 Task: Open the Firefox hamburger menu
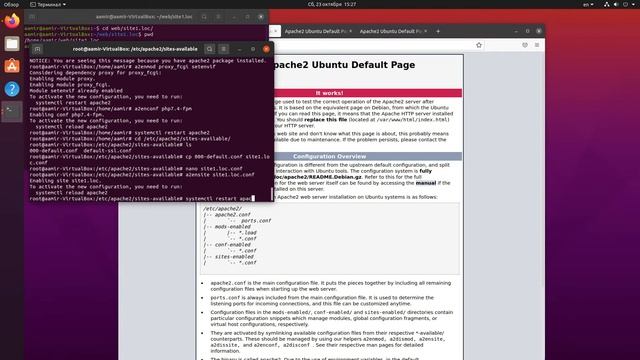click(x=537, y=45)
